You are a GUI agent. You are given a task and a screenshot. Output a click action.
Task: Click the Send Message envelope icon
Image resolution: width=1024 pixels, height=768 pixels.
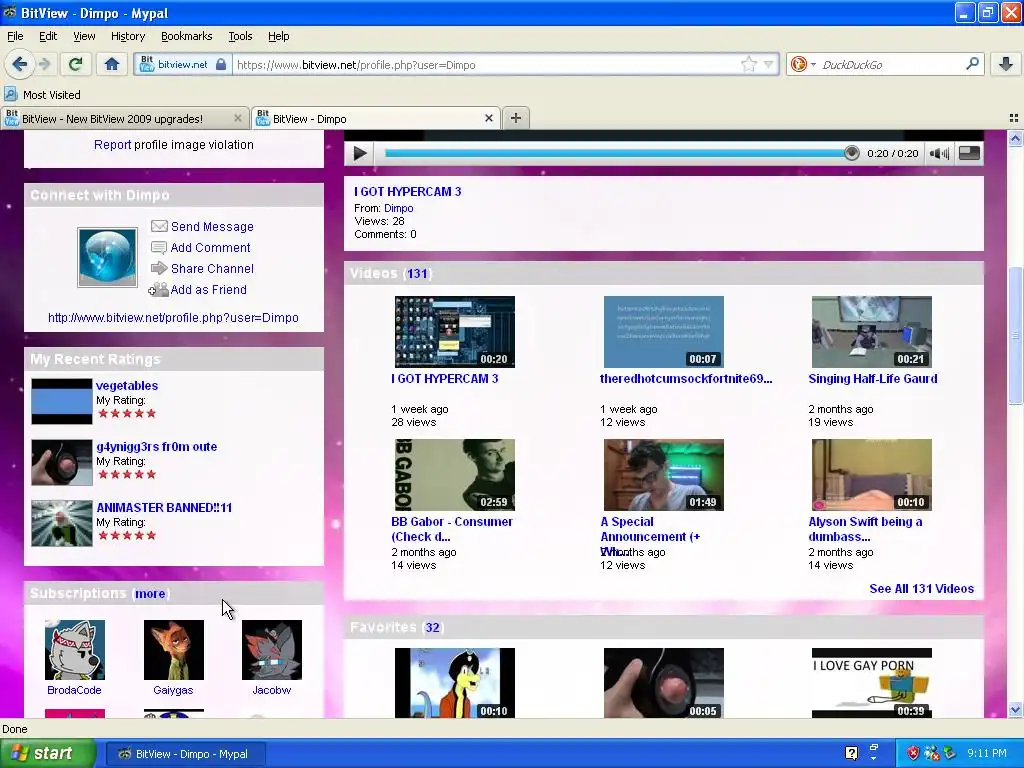click(x=159, y=226)
